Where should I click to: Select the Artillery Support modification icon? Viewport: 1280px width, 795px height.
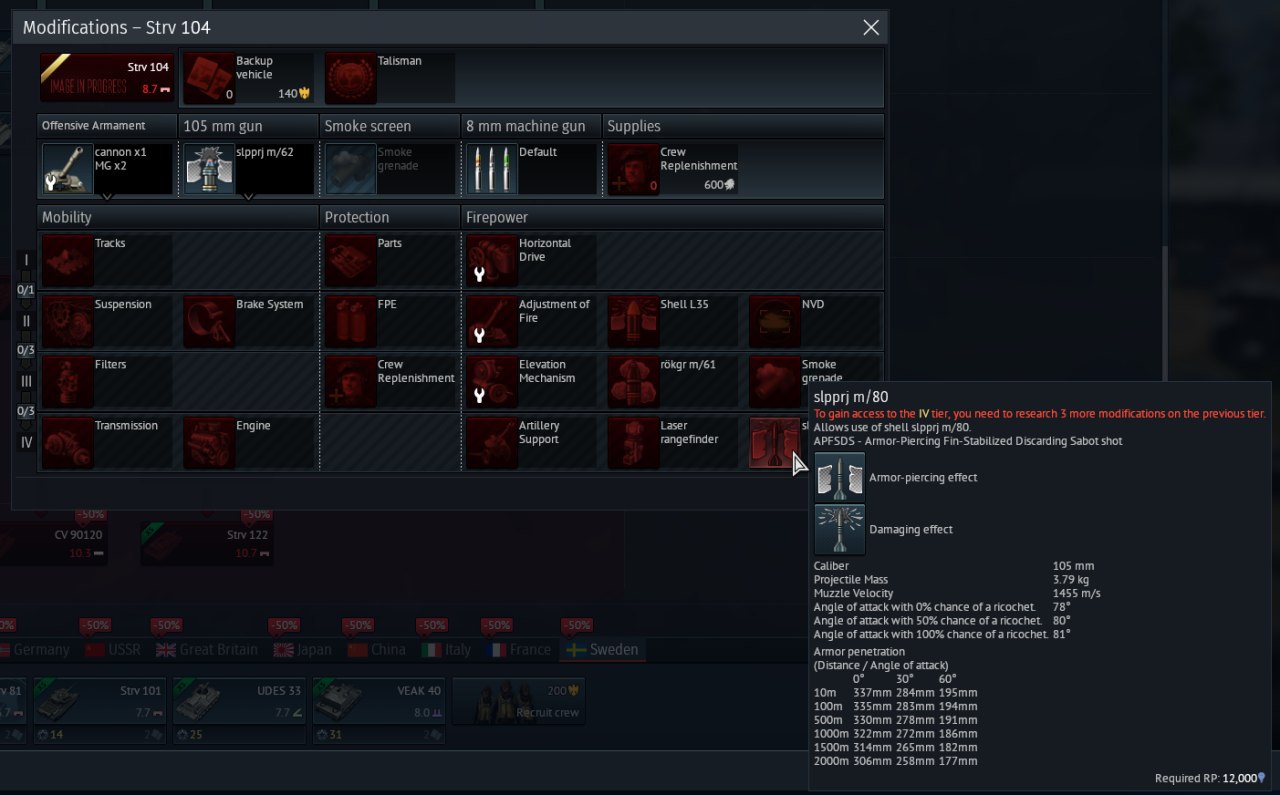(x=491, y=443)
